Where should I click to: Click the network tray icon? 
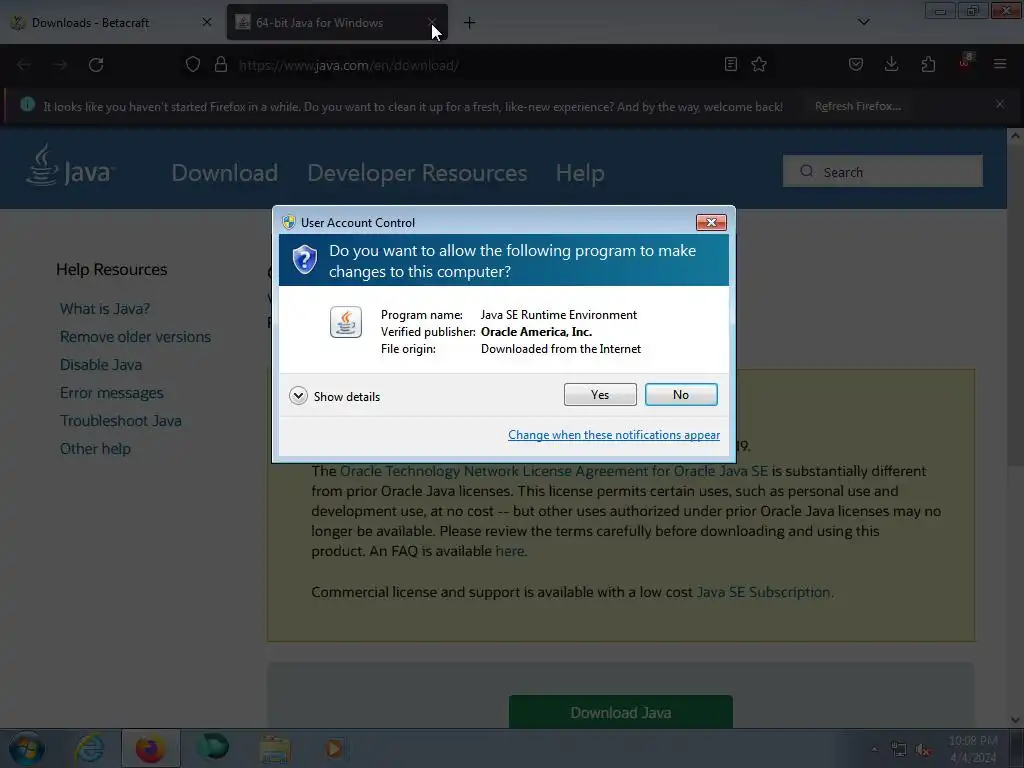tap(899, 750)
